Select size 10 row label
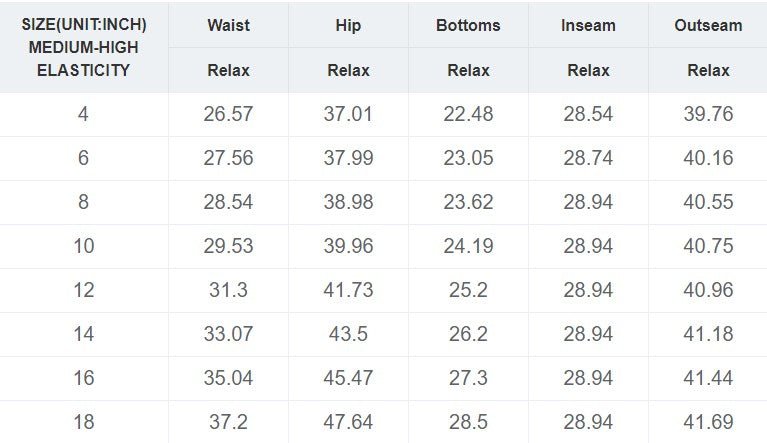 pos(83,246)
